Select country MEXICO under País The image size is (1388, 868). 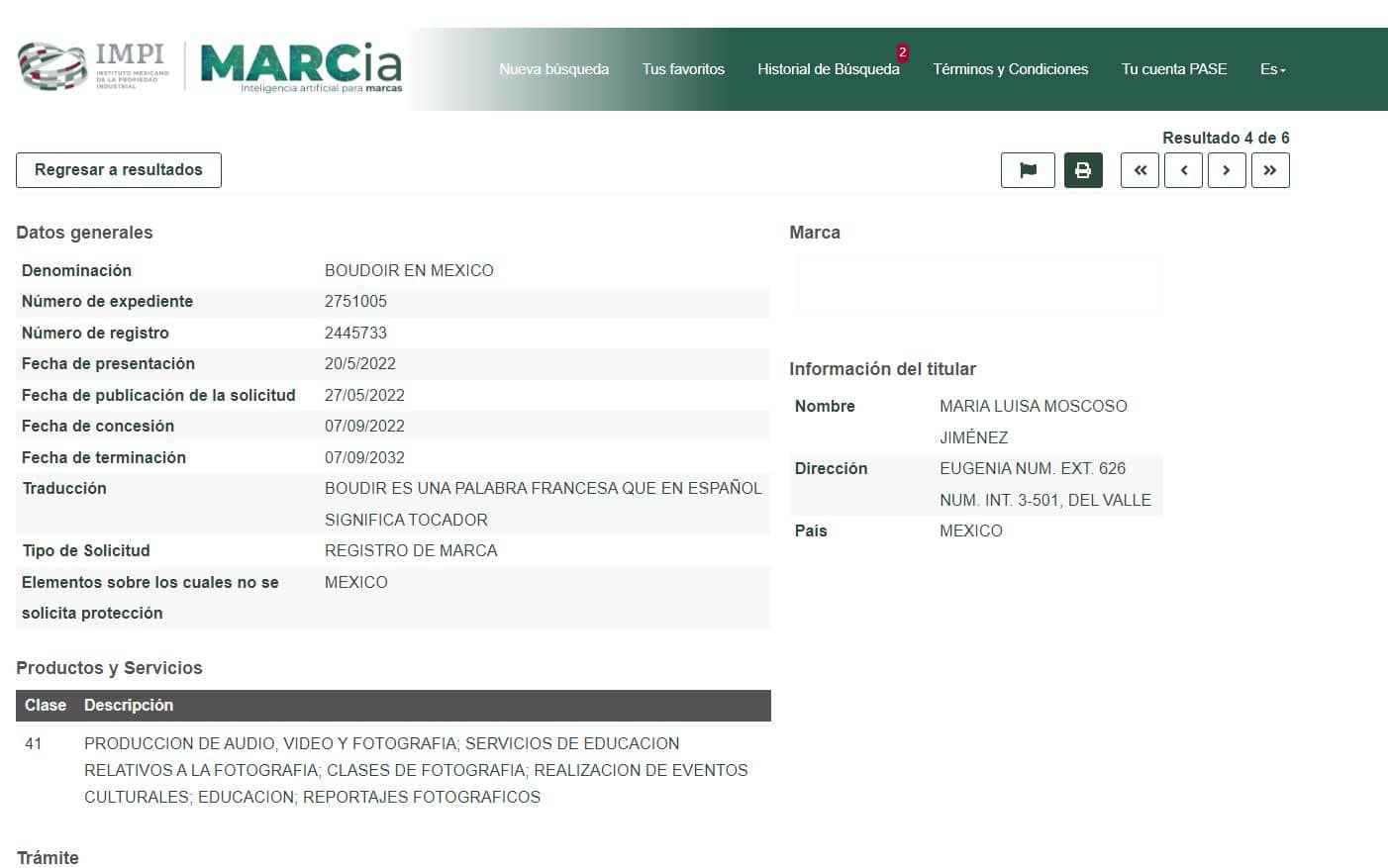click(x=971, y=530)
